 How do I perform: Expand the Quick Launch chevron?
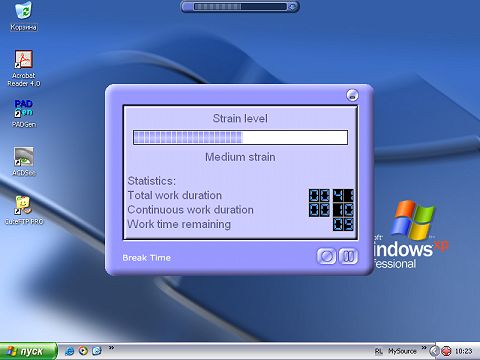pos(111,348)
